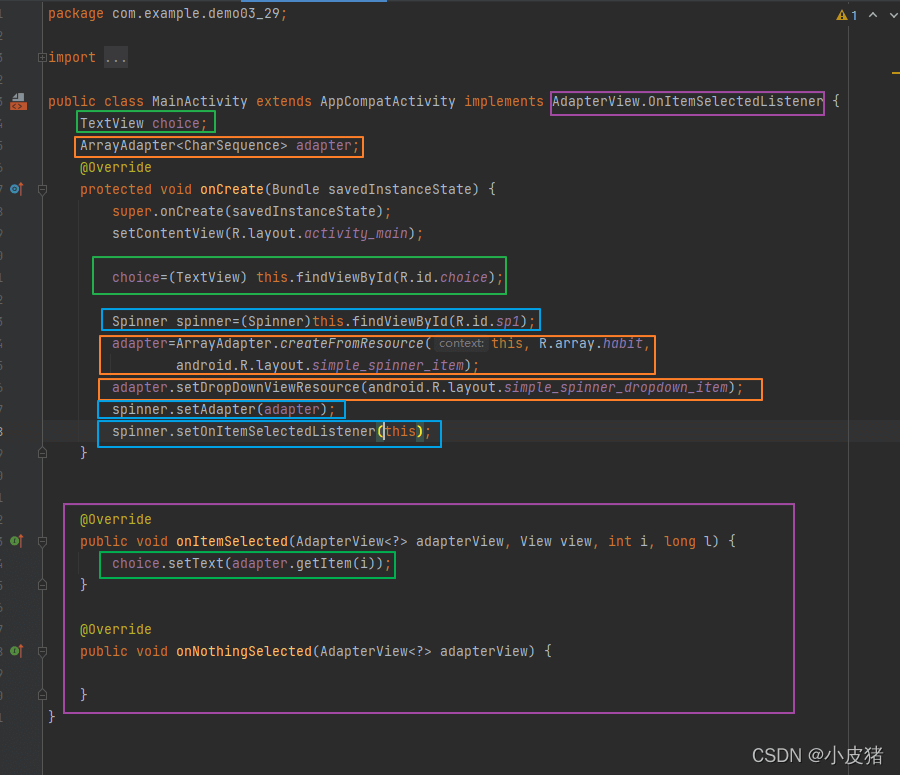Click AdapterView.OnItemSelectedListener in the class declaration

[x=687, y=101]
